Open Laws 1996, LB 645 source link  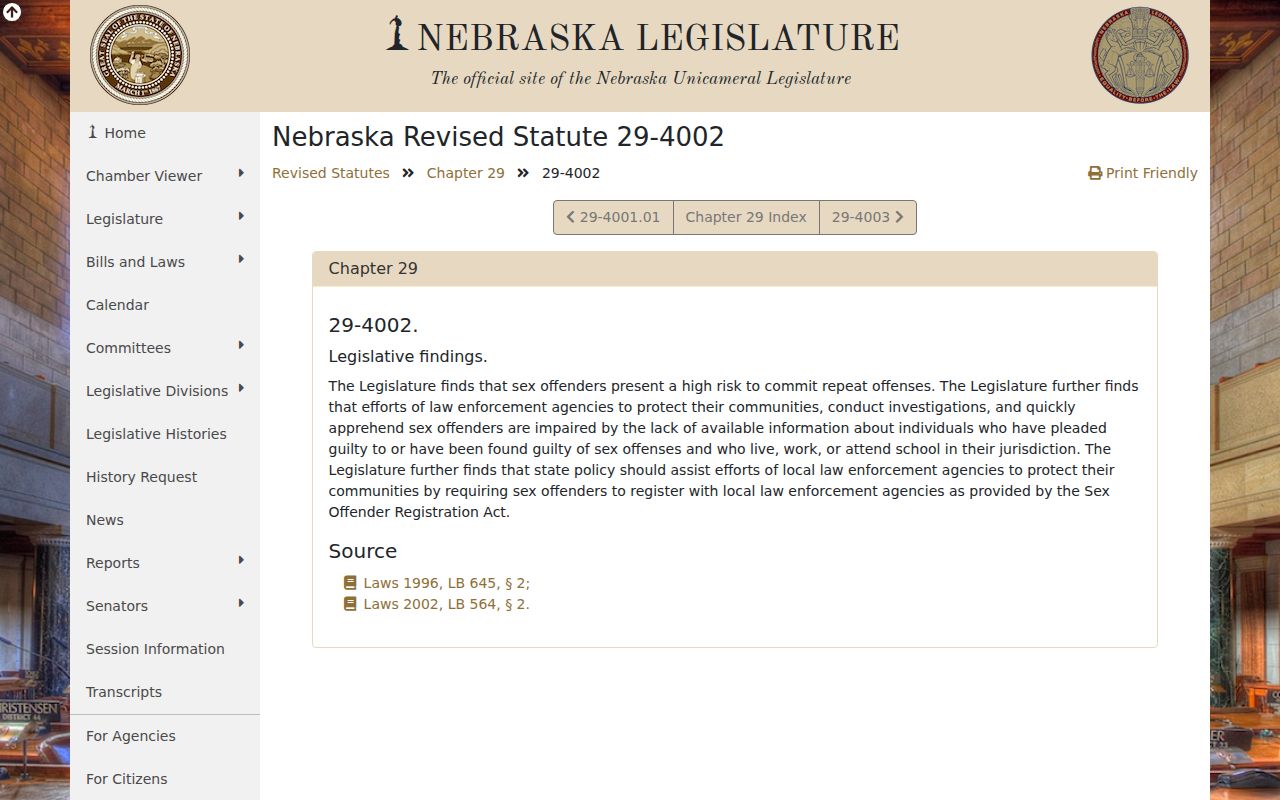(446, 583)
